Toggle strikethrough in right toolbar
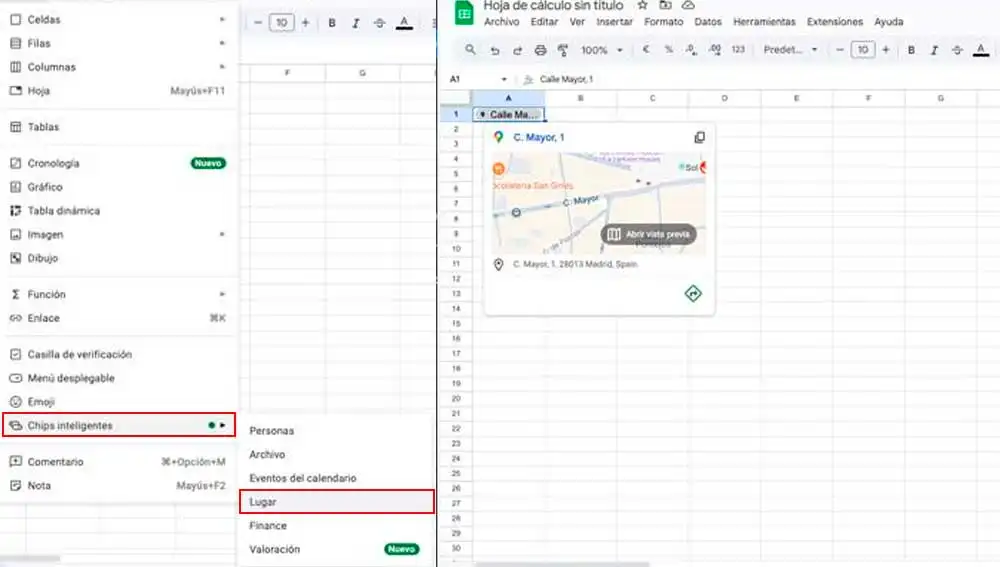Image resolution: width=1000 pixels, height=567 pixels. (957, 50)
